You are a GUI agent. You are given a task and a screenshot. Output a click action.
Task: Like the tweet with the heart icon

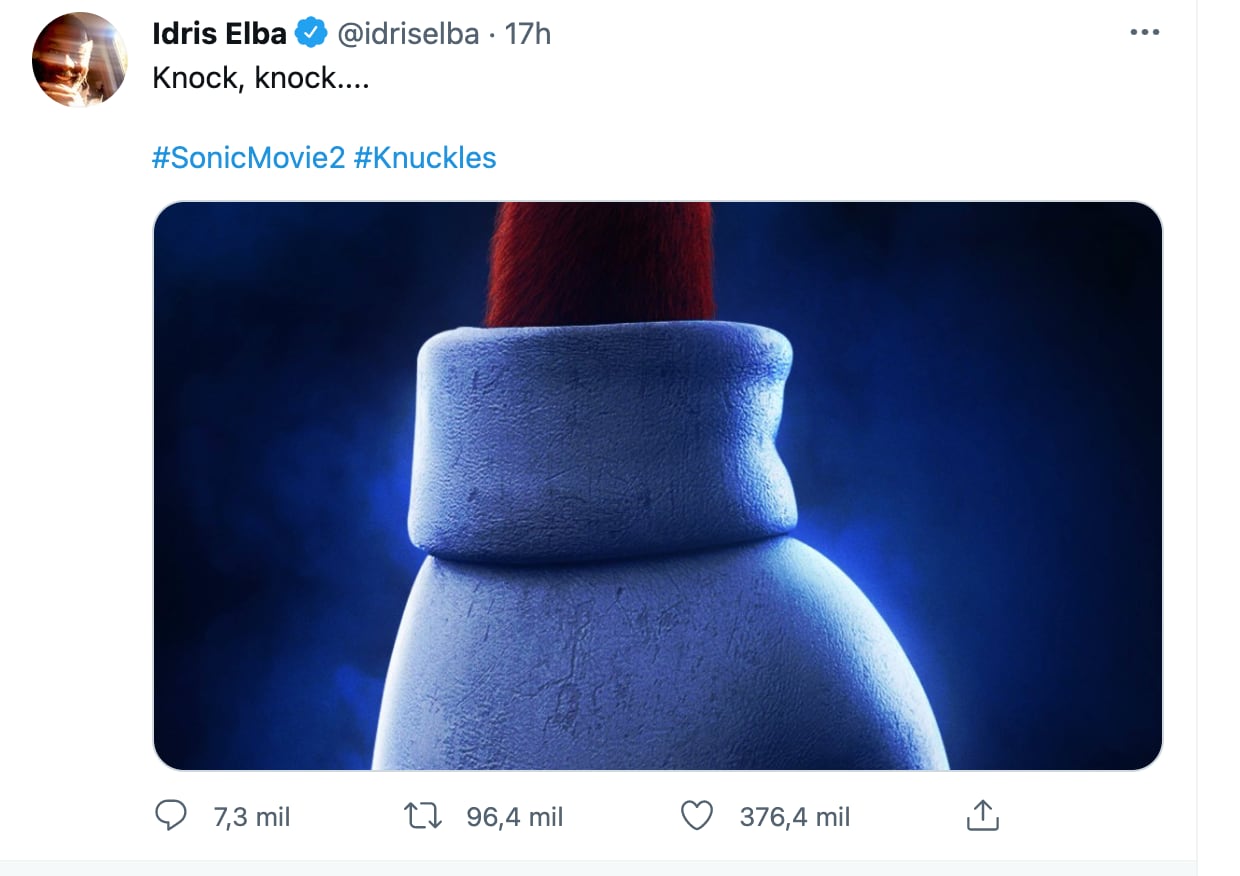click(x=696, y=816)
